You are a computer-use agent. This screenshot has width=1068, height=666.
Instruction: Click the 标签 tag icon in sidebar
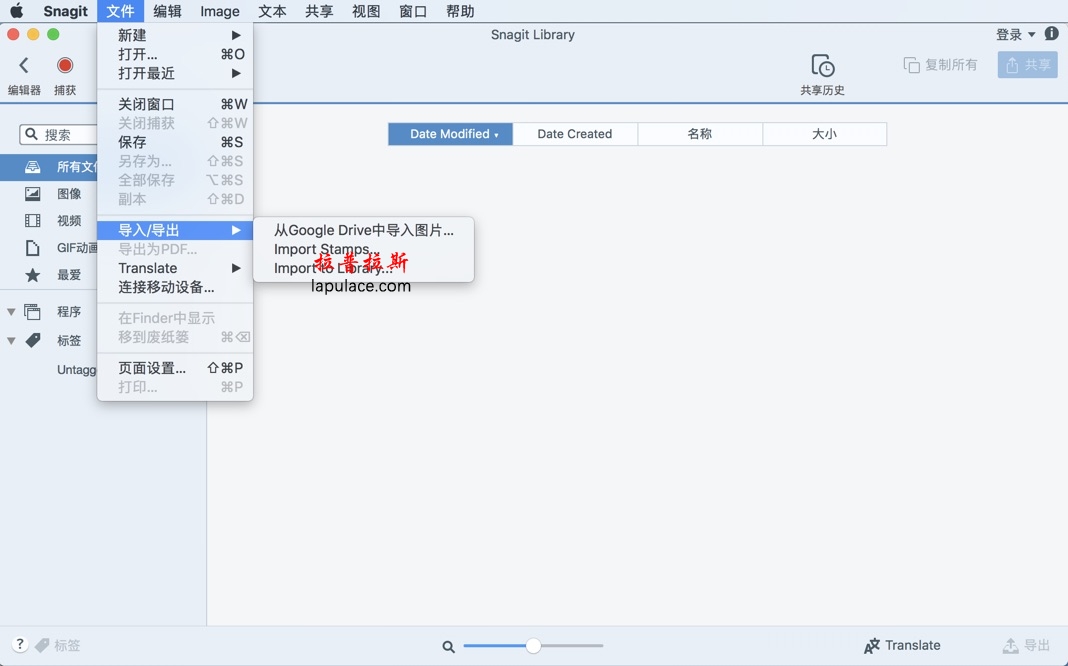point(32,340)
